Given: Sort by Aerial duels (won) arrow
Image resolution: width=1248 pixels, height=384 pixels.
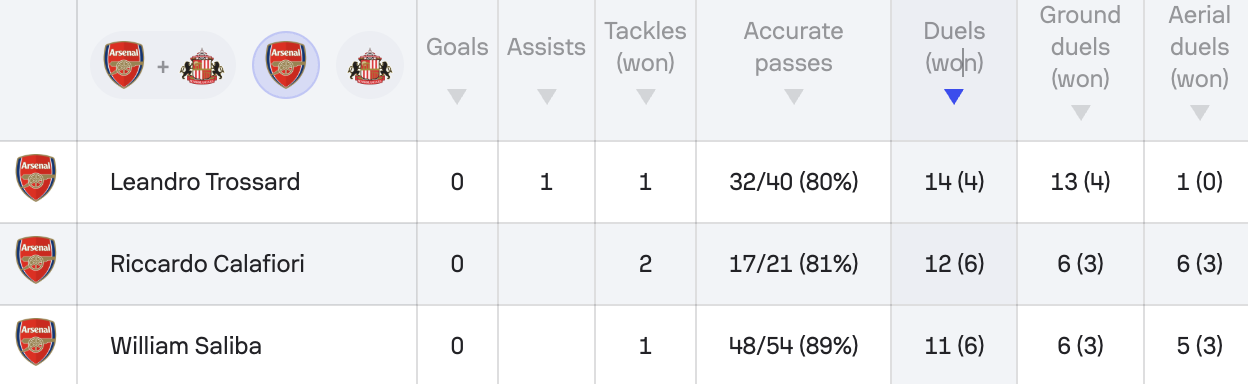Looking at the screenshot, I should point(1199,113).
